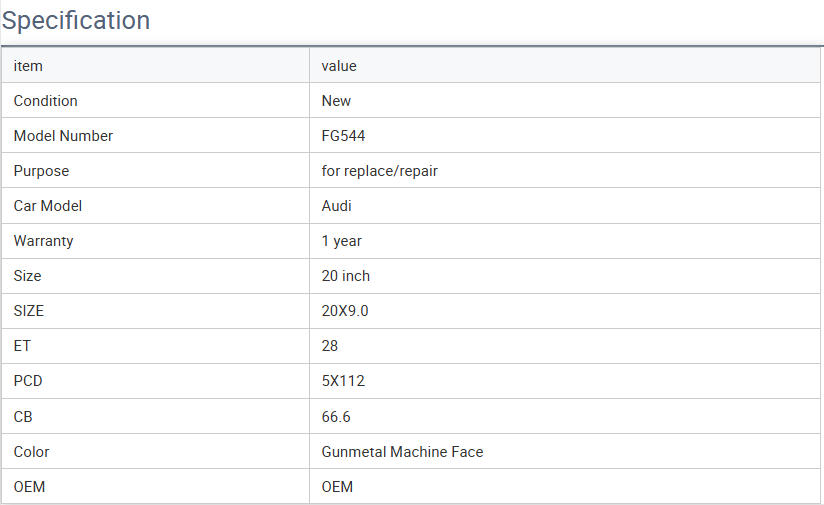Viewport: 824px width, 505px height.
Task: Select the 'New' condition value
Action: click(x=336, y=101)
